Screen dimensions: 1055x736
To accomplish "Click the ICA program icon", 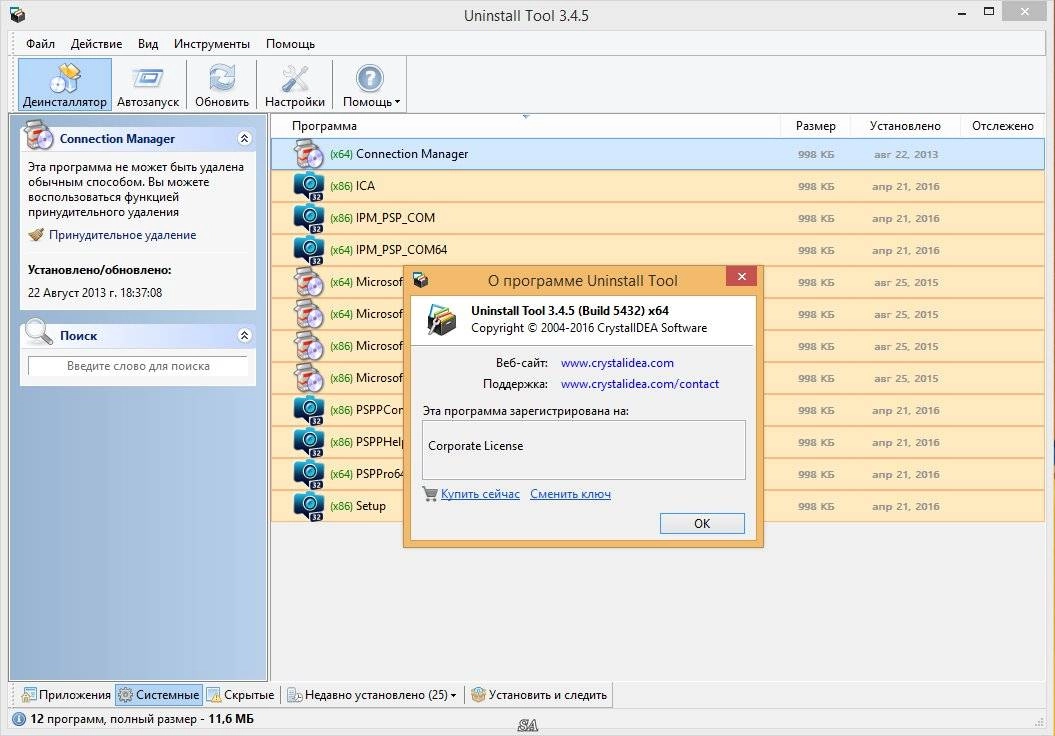I will pyautogui.click(x=309, y=186).
